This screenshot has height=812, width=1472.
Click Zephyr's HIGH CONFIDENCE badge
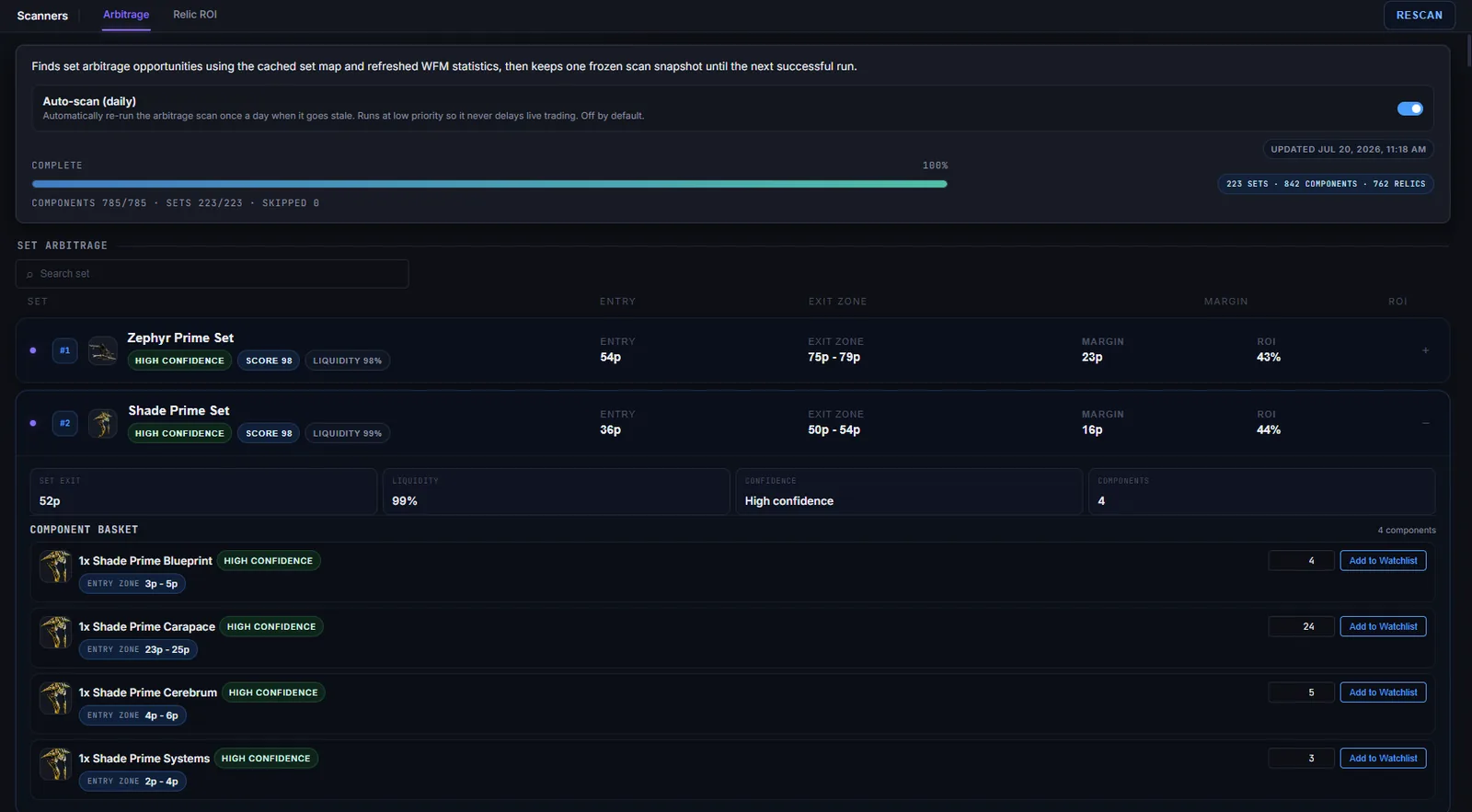pyautogui.click(x=179, y=360)
